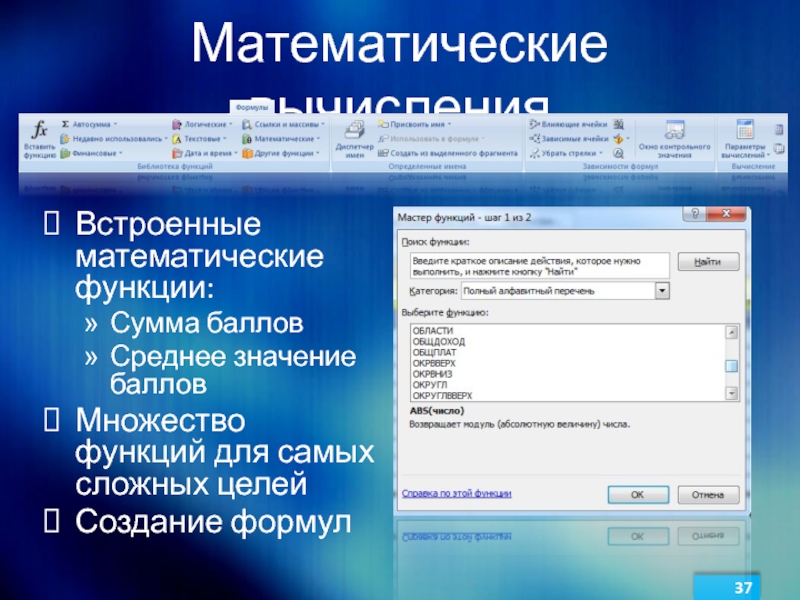The height and width of the screenshot is (600, 800).
Task: Click the function list scroll up arrow
Action: point(732,332)
